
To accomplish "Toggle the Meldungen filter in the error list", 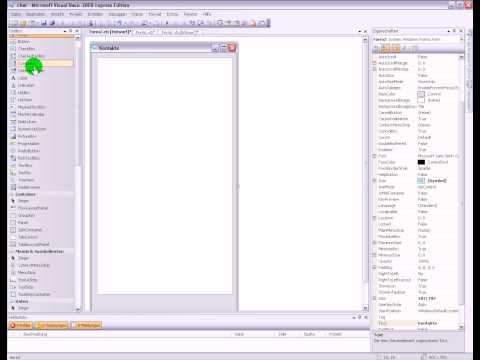I will coord(86,325).
